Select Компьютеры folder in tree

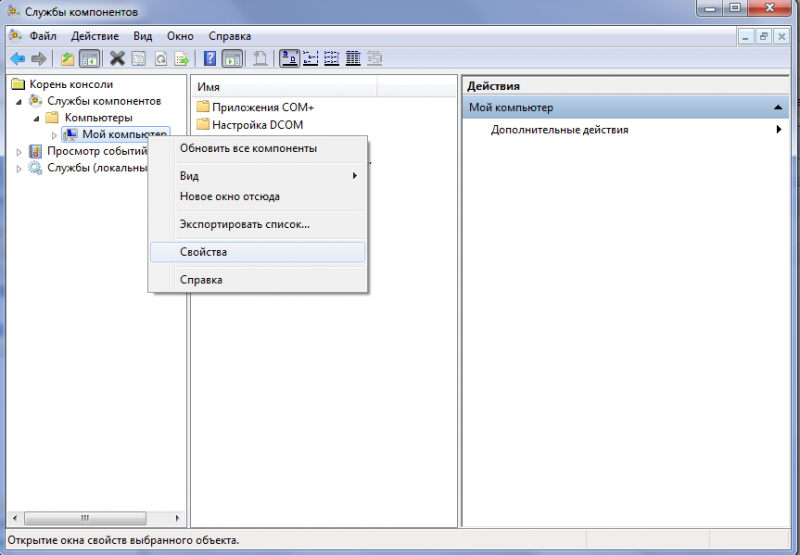98,118
